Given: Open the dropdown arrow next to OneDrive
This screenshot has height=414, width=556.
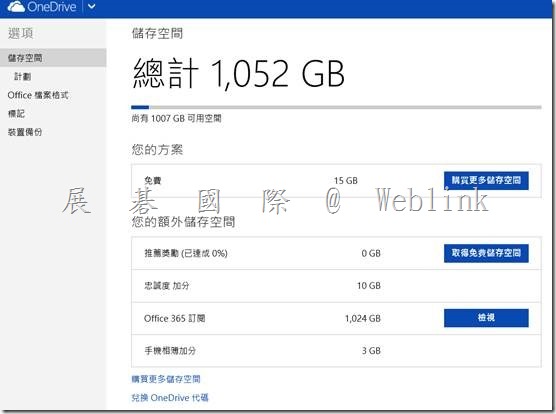Looking at the screenshot, I should click(91, 6).
